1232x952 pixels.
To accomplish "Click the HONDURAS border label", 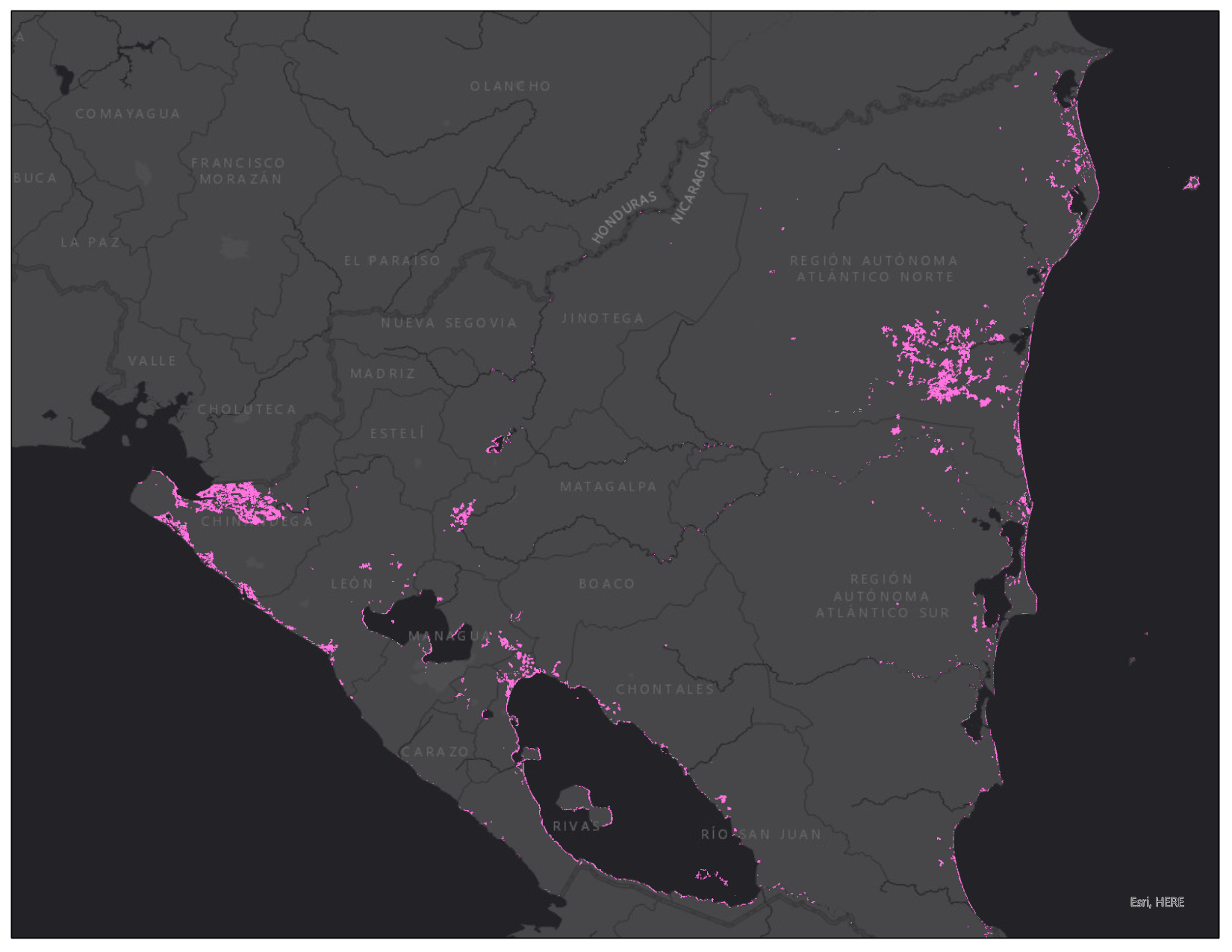I will 624,217.
